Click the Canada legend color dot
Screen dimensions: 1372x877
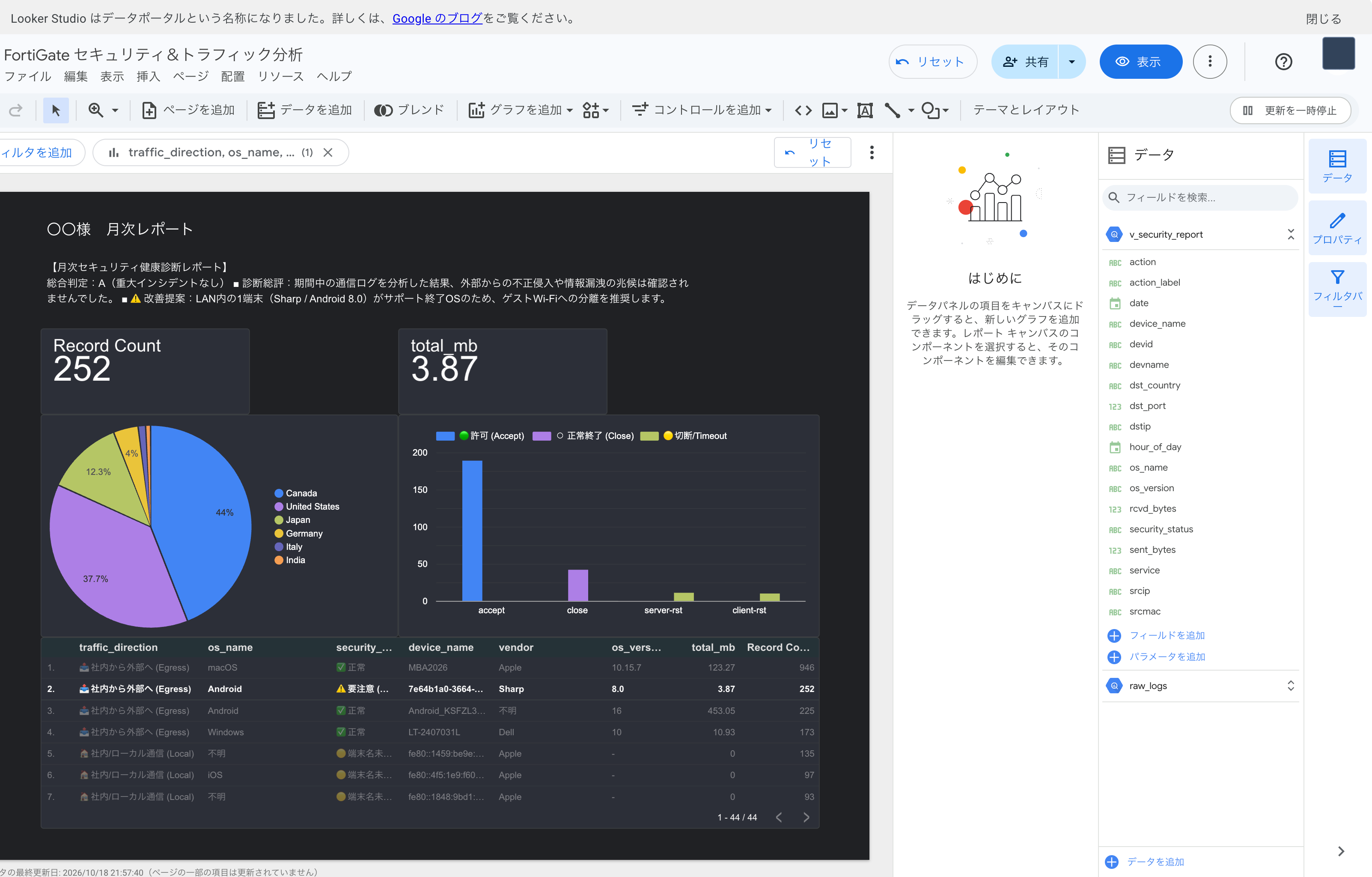click(x=279, y=493)
